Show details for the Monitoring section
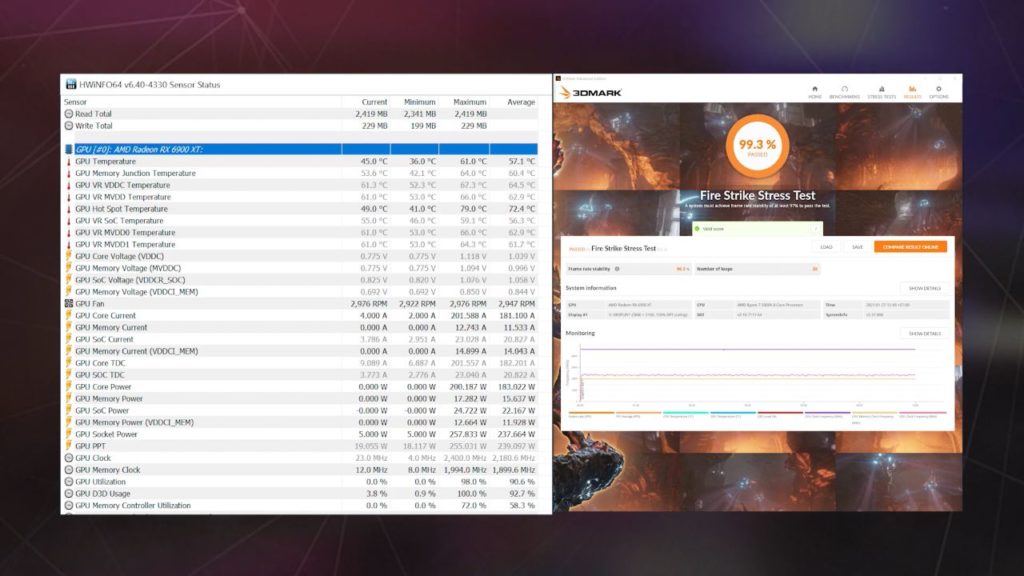The height and width of the screenshot is (576, 1024). coord(925,333)
